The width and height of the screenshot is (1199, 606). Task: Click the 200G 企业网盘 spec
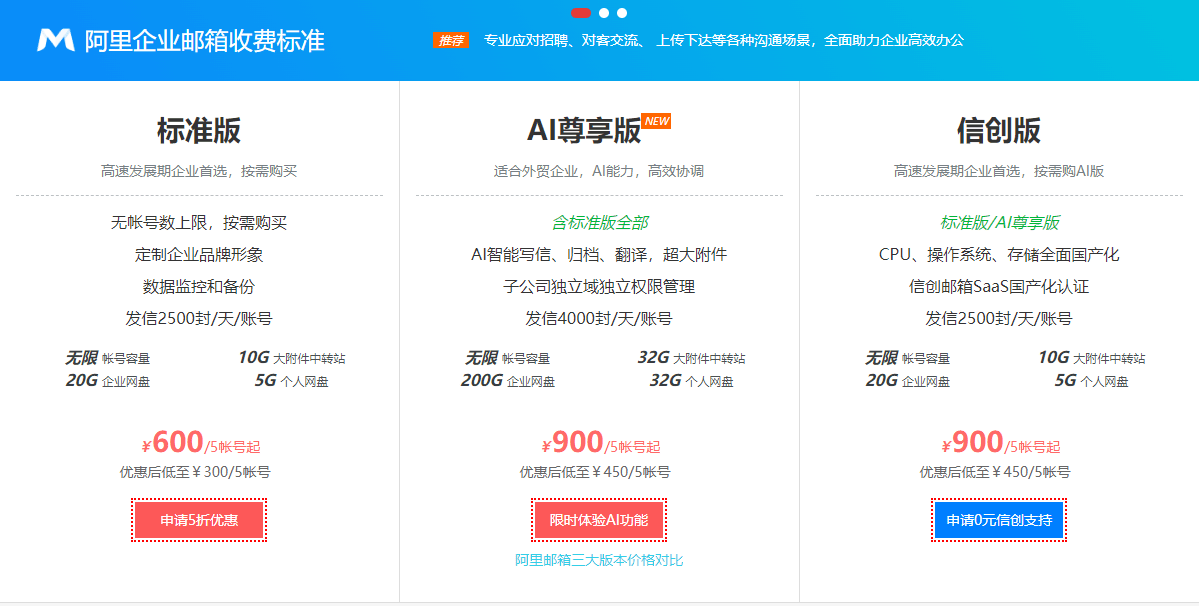click(x=508, y=381)
